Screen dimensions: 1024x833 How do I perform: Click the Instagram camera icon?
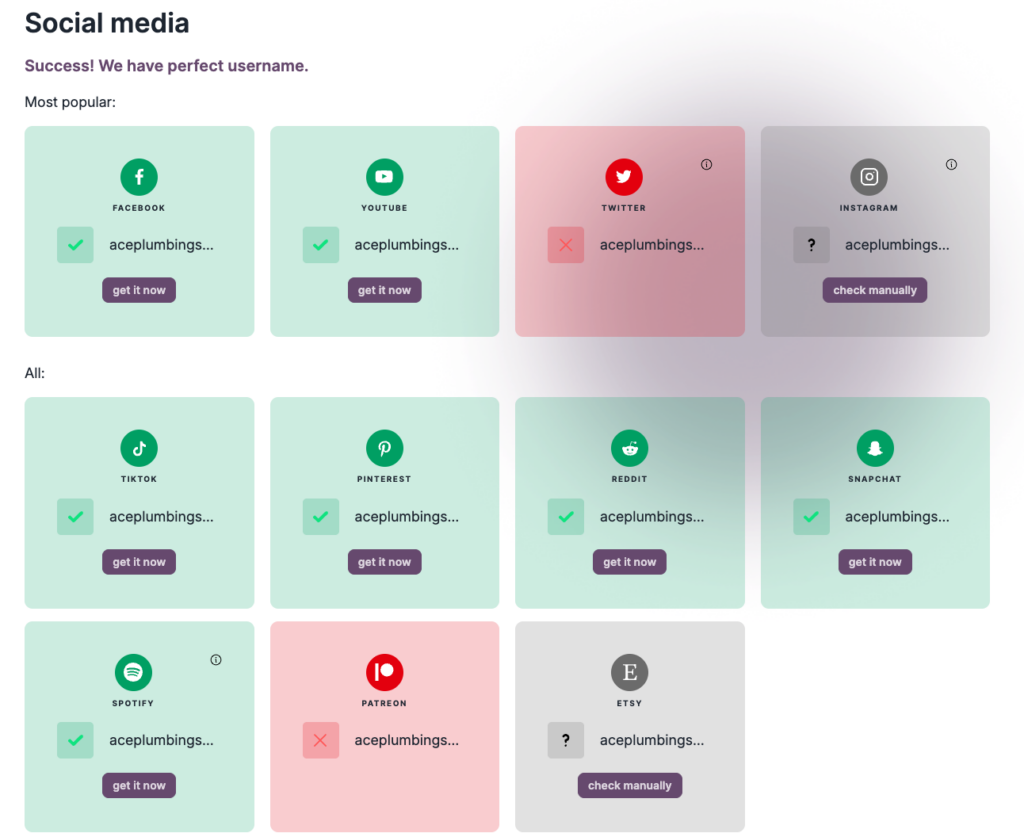[869, 177]
